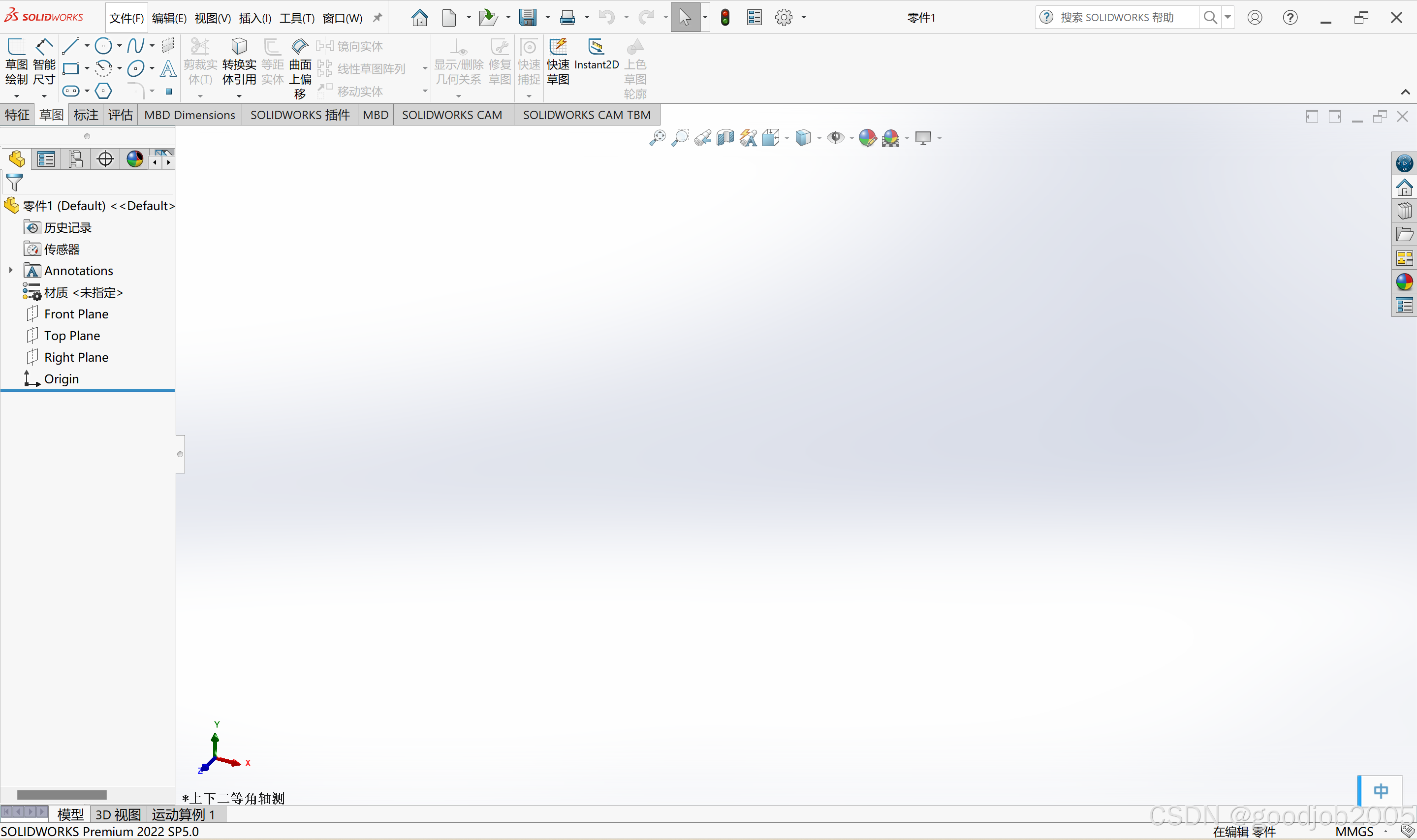The width and height of the screenshot is (1417, 840).
Task: Open the Rectangle tool dropdown arrow
Action: click(x=87, y=68)
